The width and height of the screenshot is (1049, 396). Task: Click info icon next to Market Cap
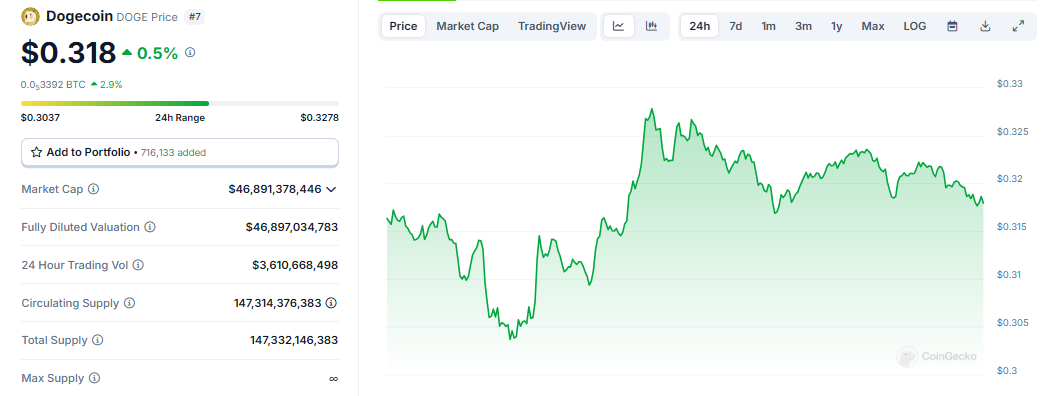coord(94,189)
